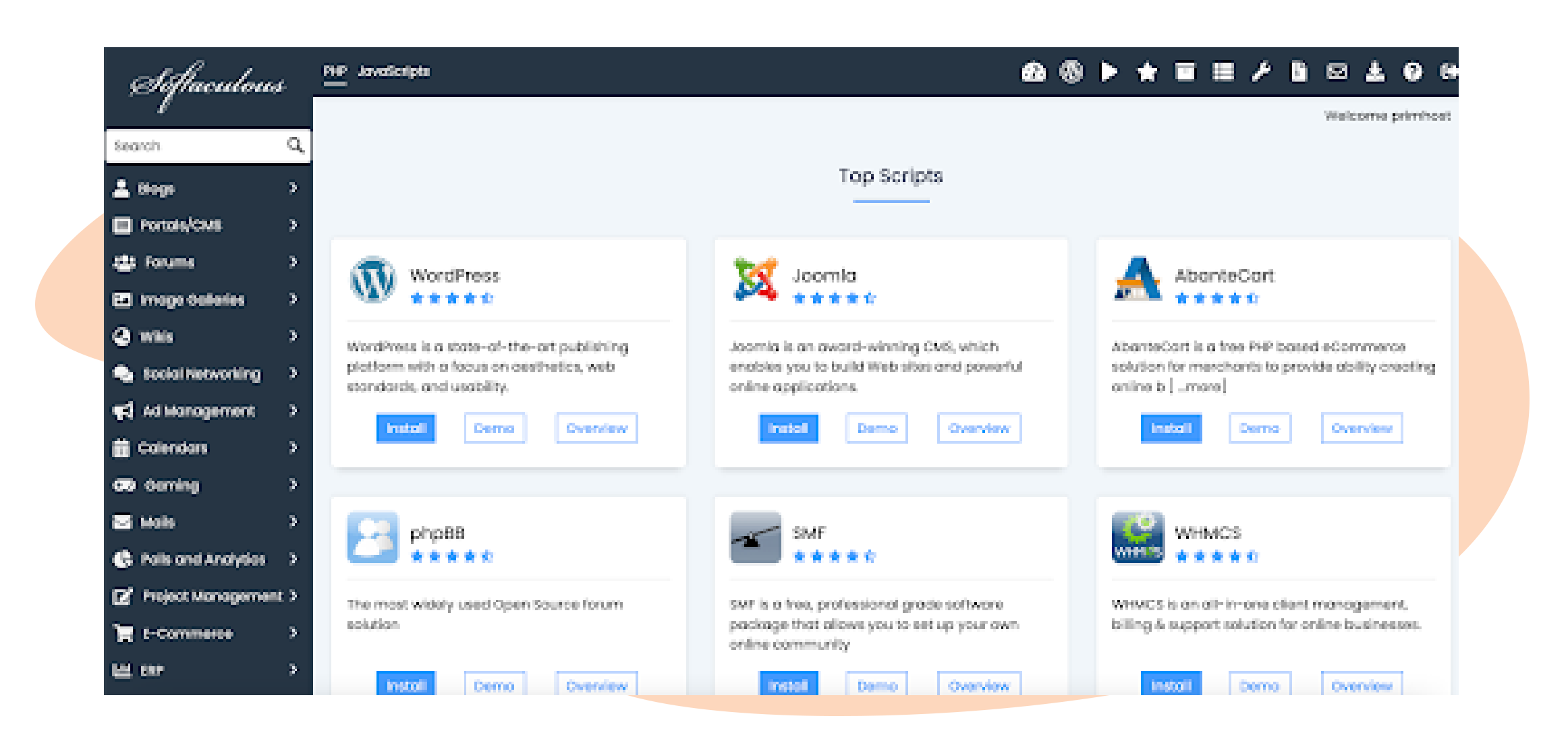
Task: Switch to the JavaScripts tab
Action: click(x=393, y=71)
